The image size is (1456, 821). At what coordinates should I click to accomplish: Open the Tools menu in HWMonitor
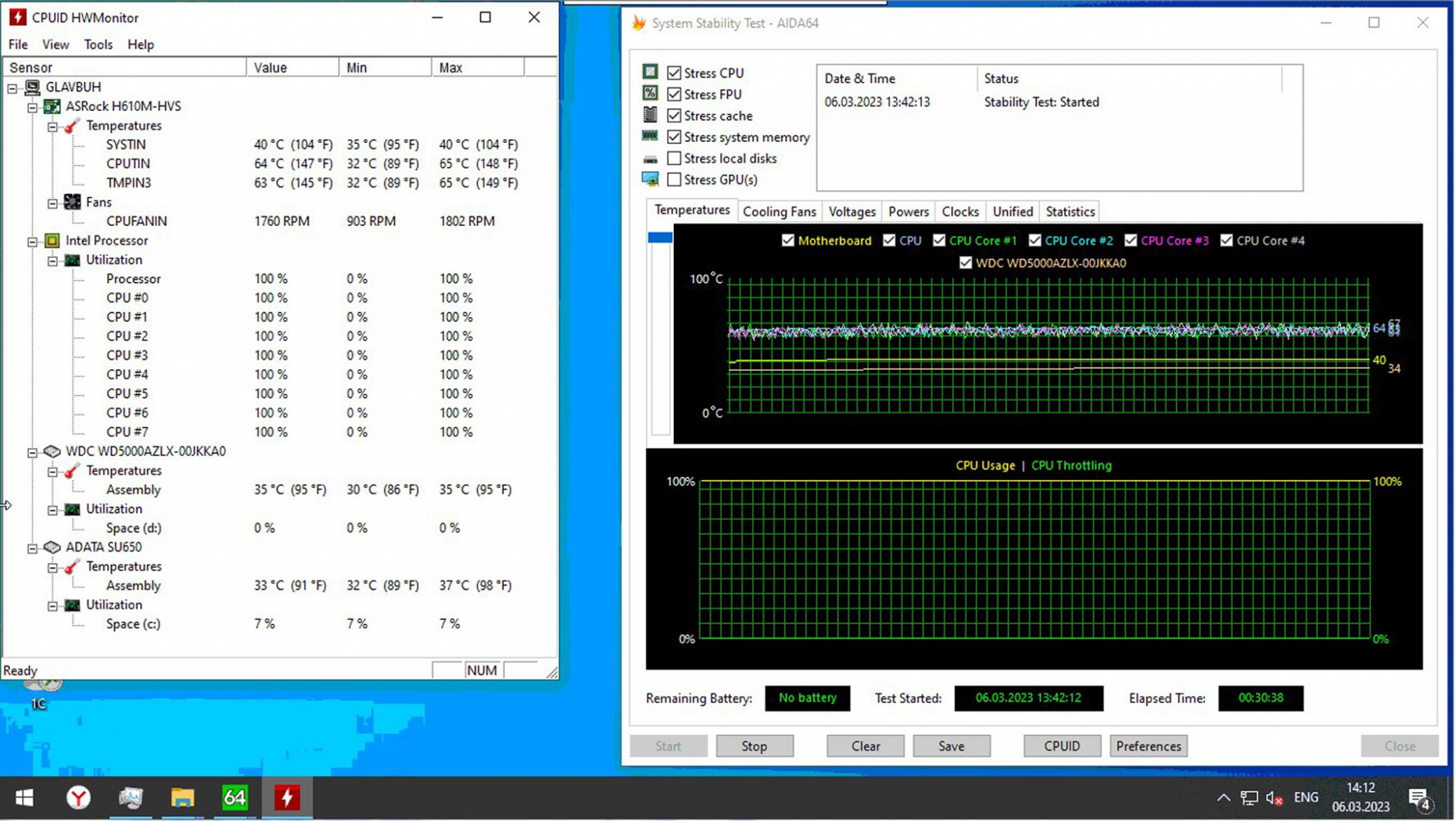pos(98,44)
